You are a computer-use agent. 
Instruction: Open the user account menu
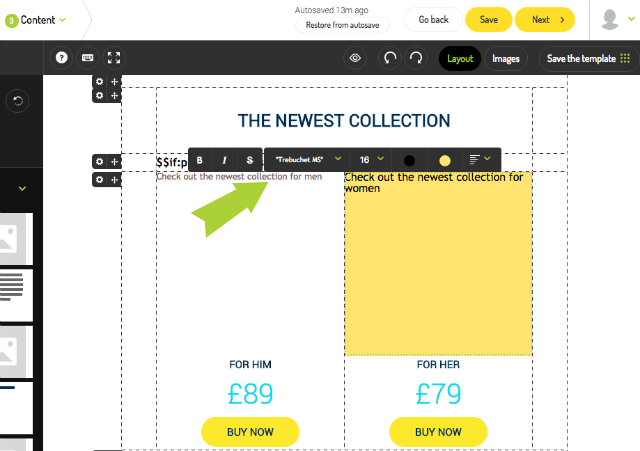point(631,19)
